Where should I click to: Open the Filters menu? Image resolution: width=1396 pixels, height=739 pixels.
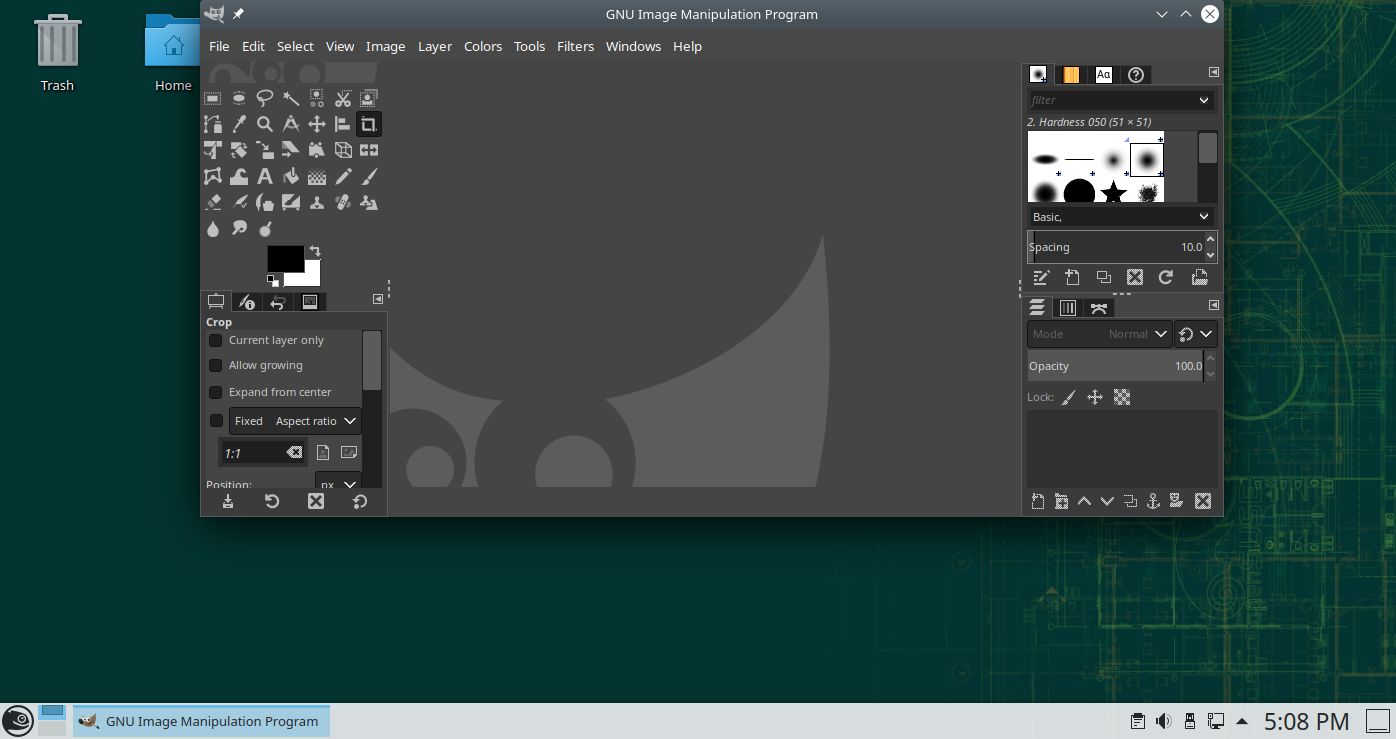pos(575,46)
